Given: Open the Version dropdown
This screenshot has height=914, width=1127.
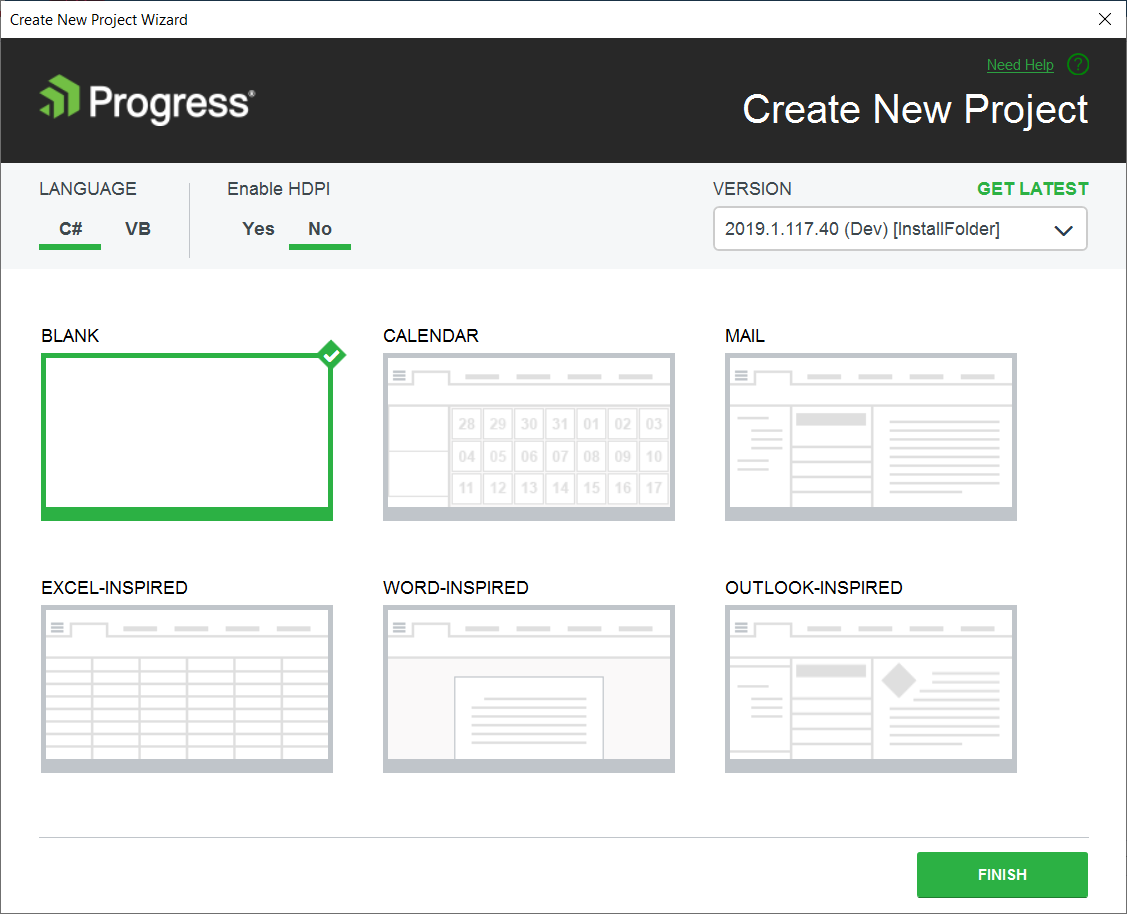Looking at the screenshot, I should [900, 228].
